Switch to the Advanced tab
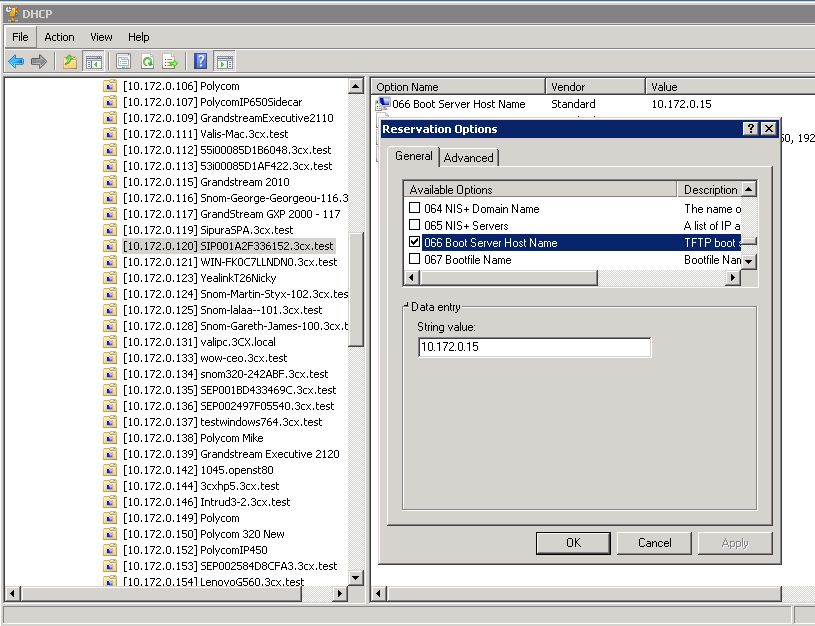Screen dimensions: 815x626 point(469,158)
